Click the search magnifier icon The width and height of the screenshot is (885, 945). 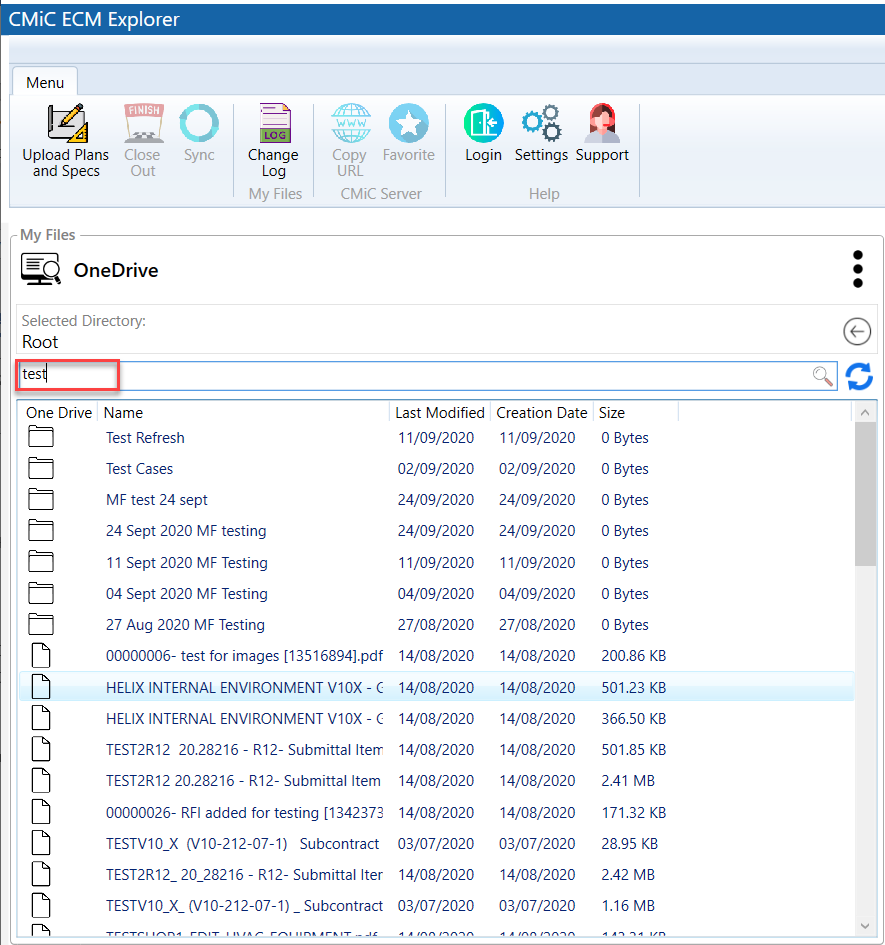pyautogui.click(x=821, y=376)
